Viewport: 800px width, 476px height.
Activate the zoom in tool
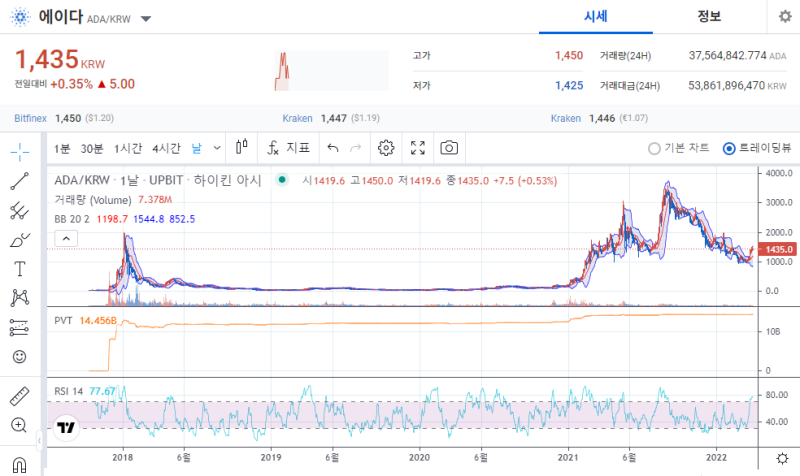pos(19,425)
